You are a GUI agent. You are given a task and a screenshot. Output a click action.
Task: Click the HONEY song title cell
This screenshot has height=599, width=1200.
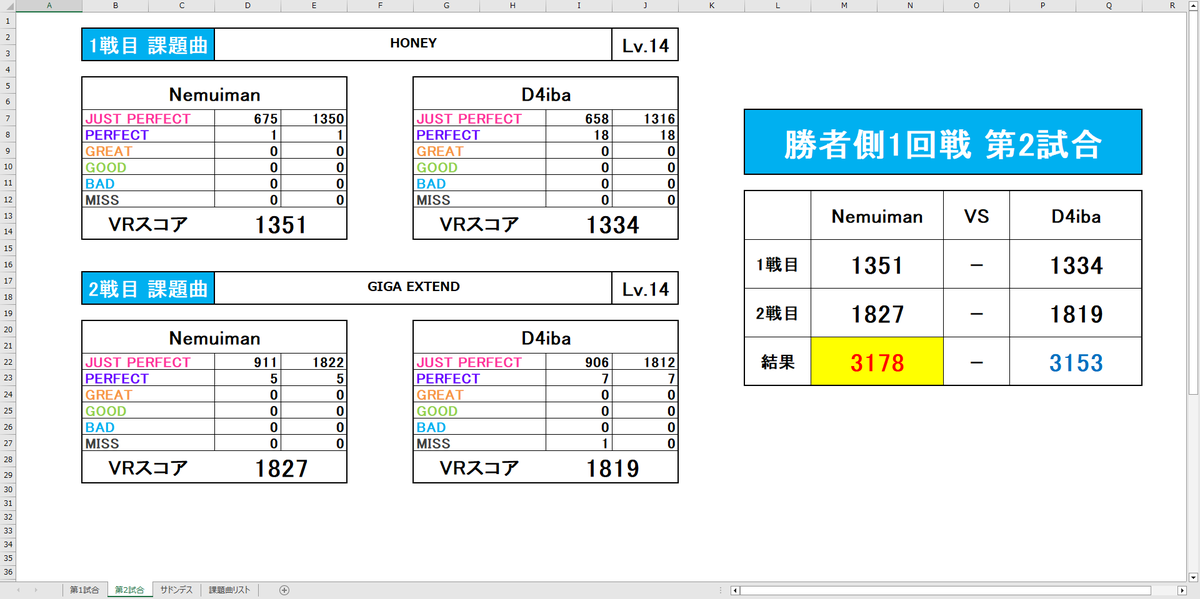tap(413, 44)
